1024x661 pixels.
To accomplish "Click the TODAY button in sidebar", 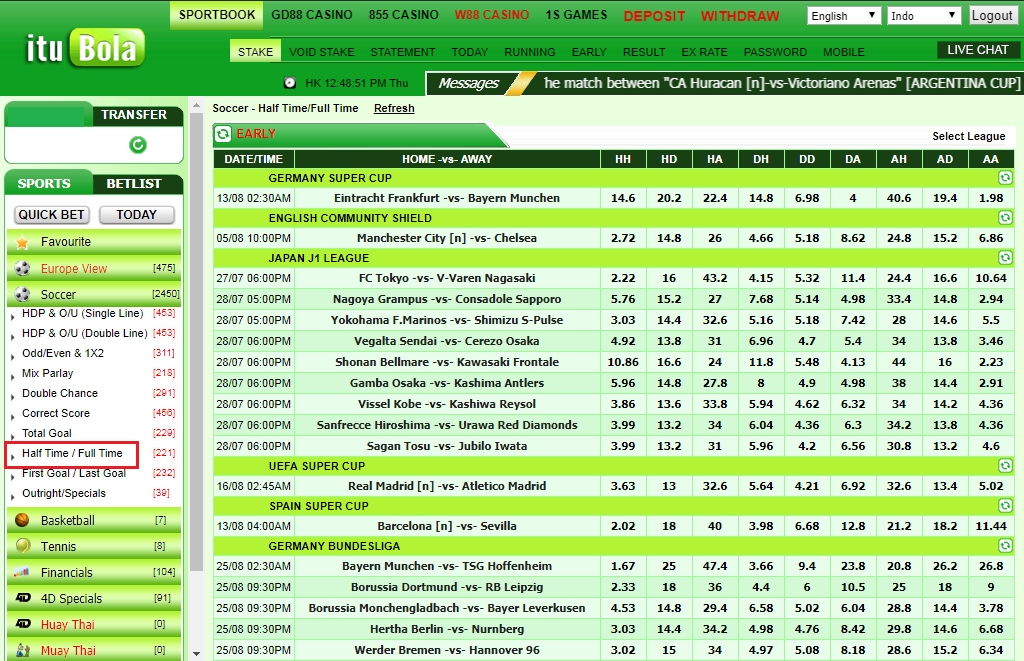I will (136, 215).
